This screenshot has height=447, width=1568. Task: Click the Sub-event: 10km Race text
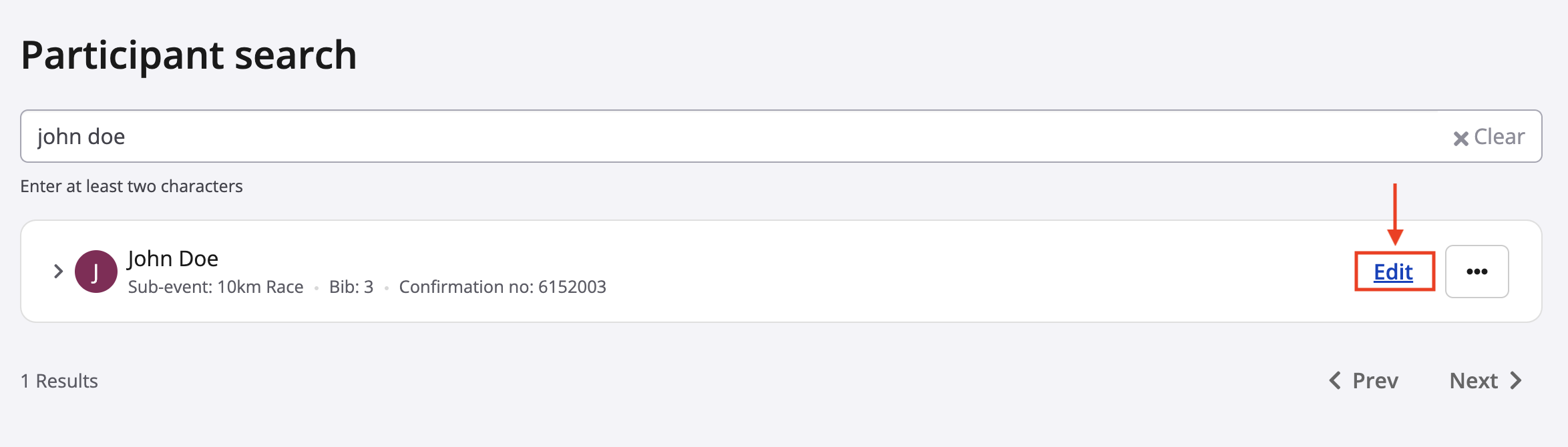(216, 287)
